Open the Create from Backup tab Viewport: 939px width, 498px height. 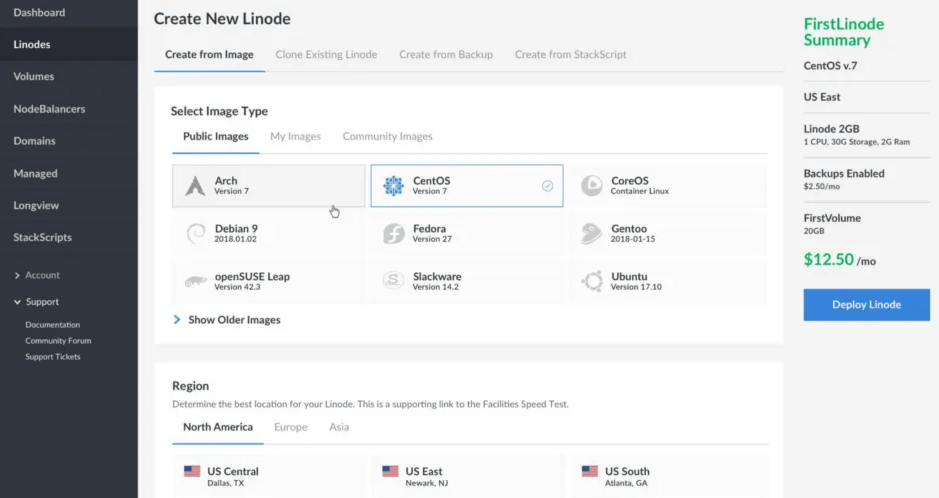coord(446,54)
